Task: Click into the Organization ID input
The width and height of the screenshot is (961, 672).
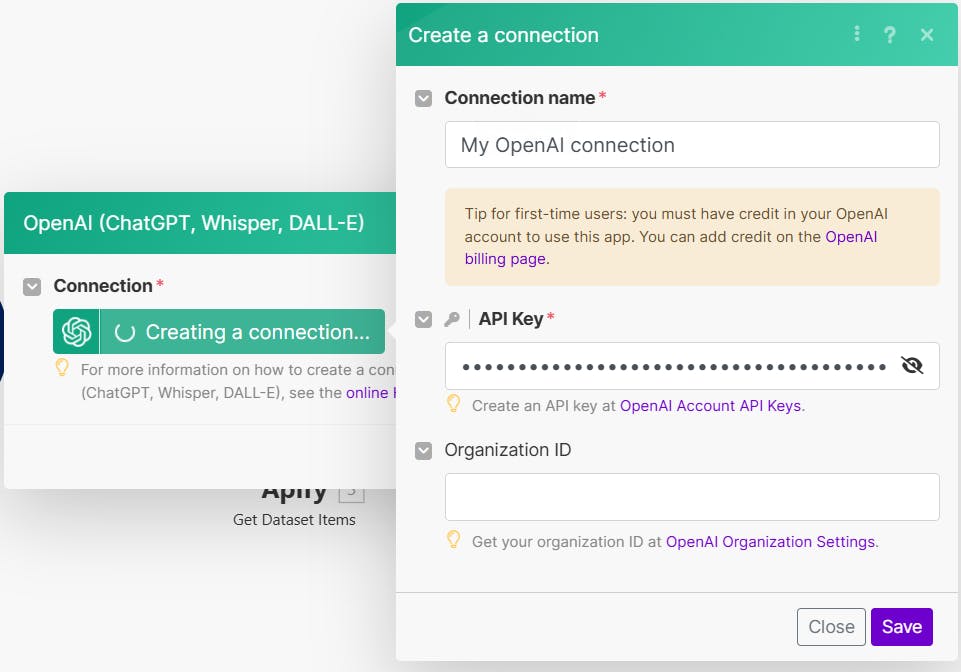Action: [692, 497]
